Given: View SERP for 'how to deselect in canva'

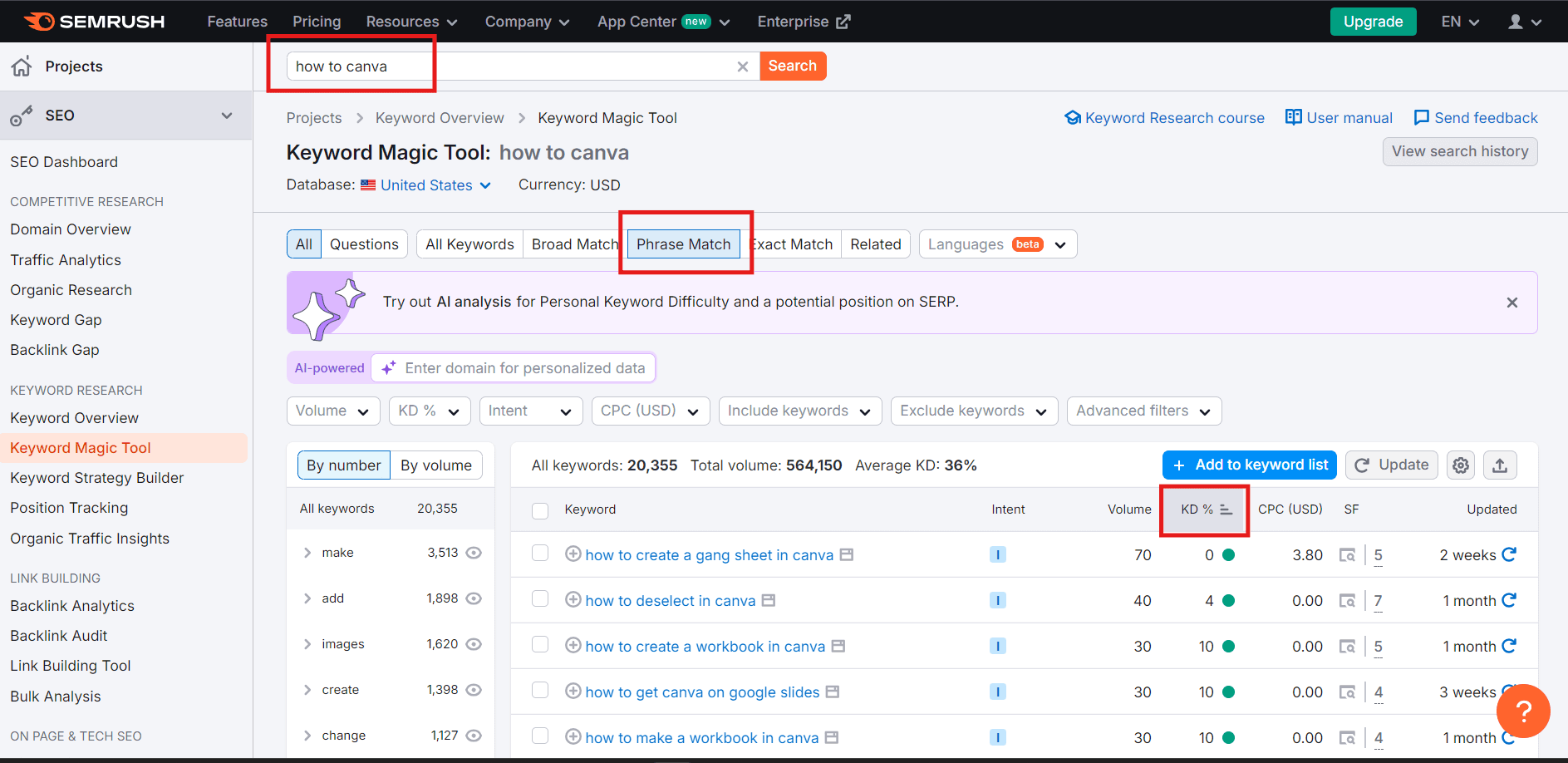Looking at the screenshot, I should pyautogui.click(x=1347, y=601).
